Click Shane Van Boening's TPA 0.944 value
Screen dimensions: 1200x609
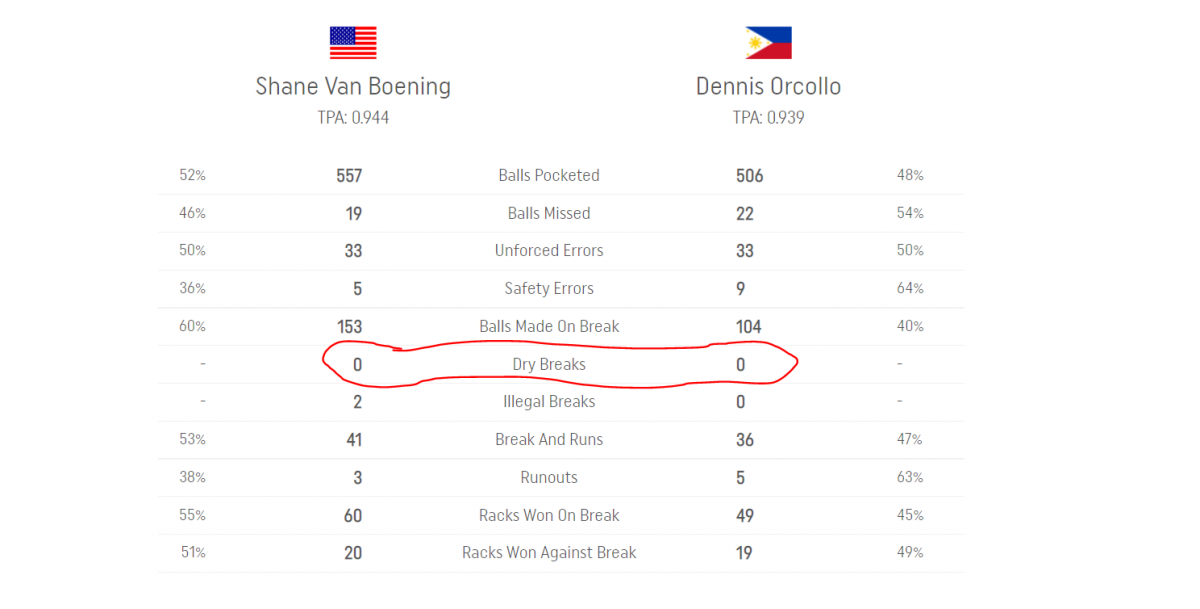[353, 118]
